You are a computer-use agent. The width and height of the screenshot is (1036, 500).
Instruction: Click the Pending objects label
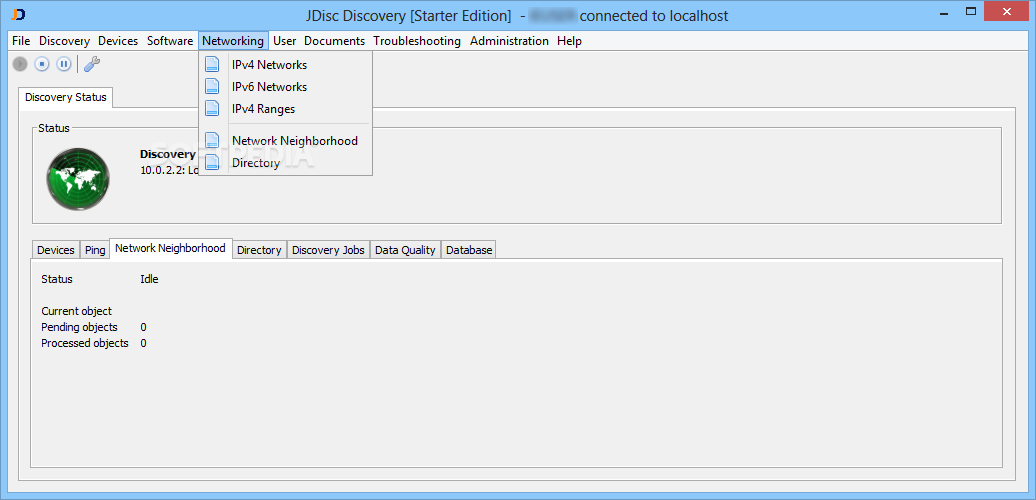(79, 327)
